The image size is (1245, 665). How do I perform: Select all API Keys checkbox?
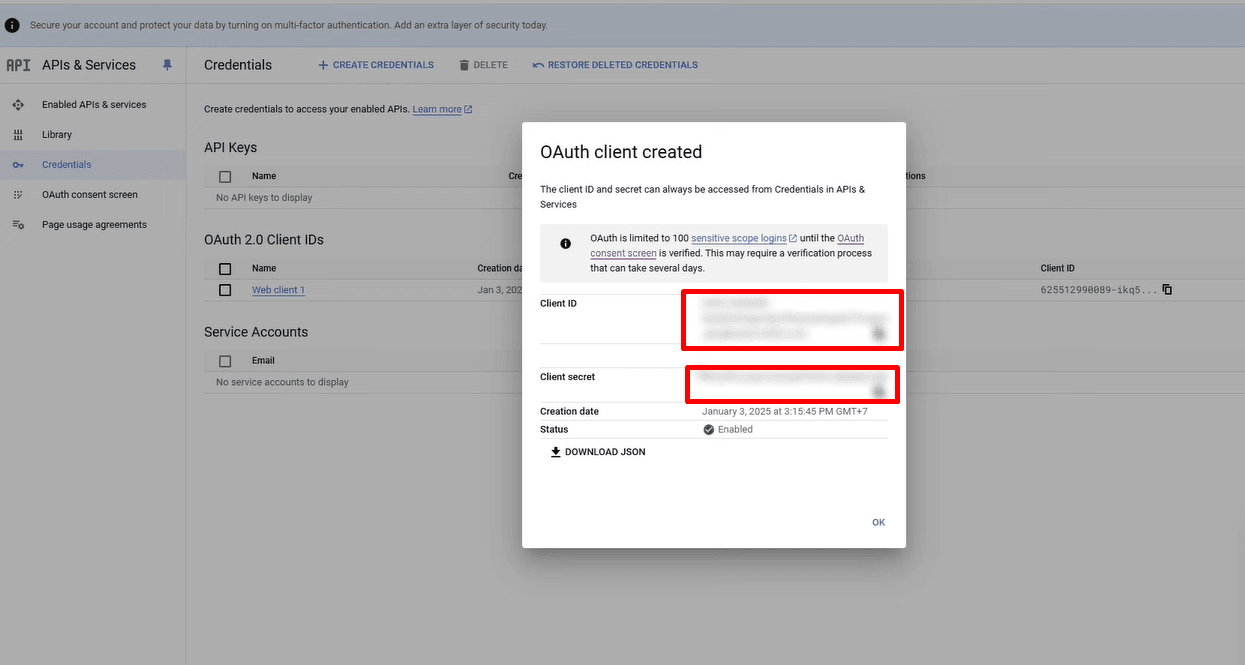point(225,176)
